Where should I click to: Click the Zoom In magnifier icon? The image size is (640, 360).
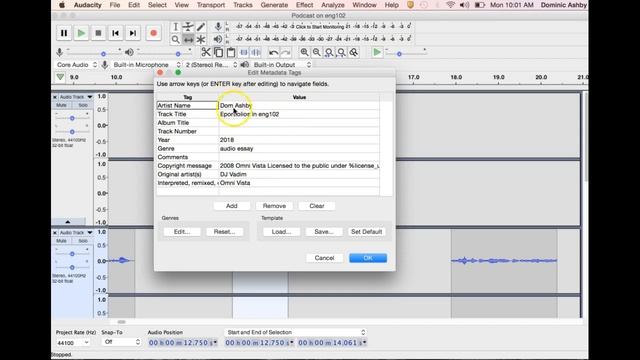tap(304, 52)
